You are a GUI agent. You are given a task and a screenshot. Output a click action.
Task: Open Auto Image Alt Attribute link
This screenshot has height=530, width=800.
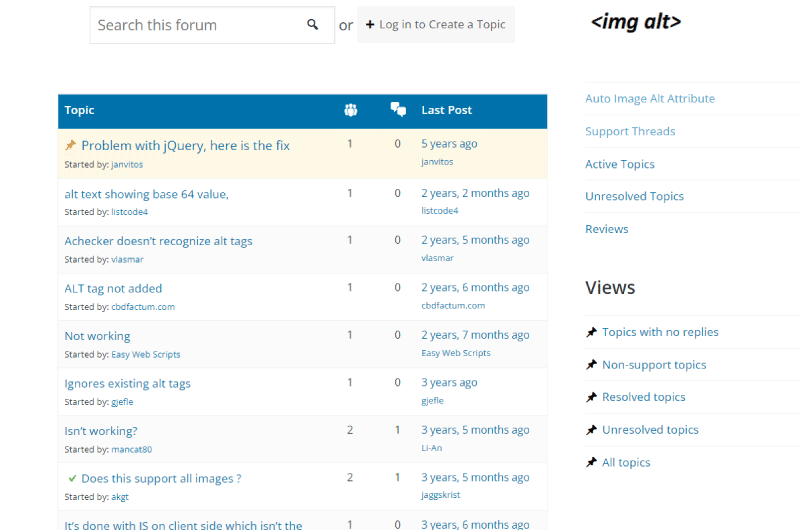click(650, 98)
